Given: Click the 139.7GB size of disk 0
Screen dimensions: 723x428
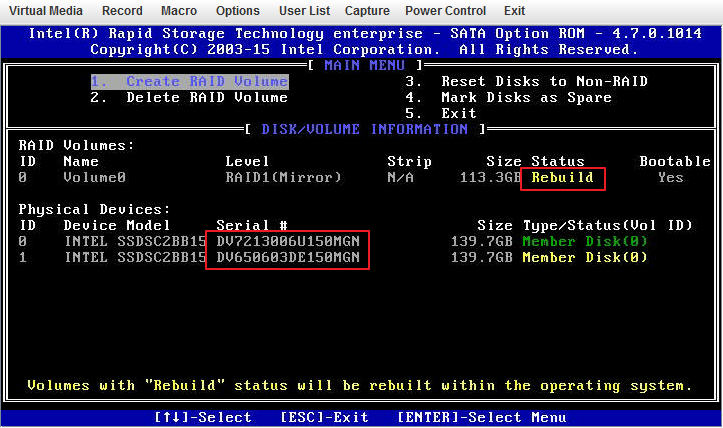Looking at the screenshot, I should click(481, 242).
